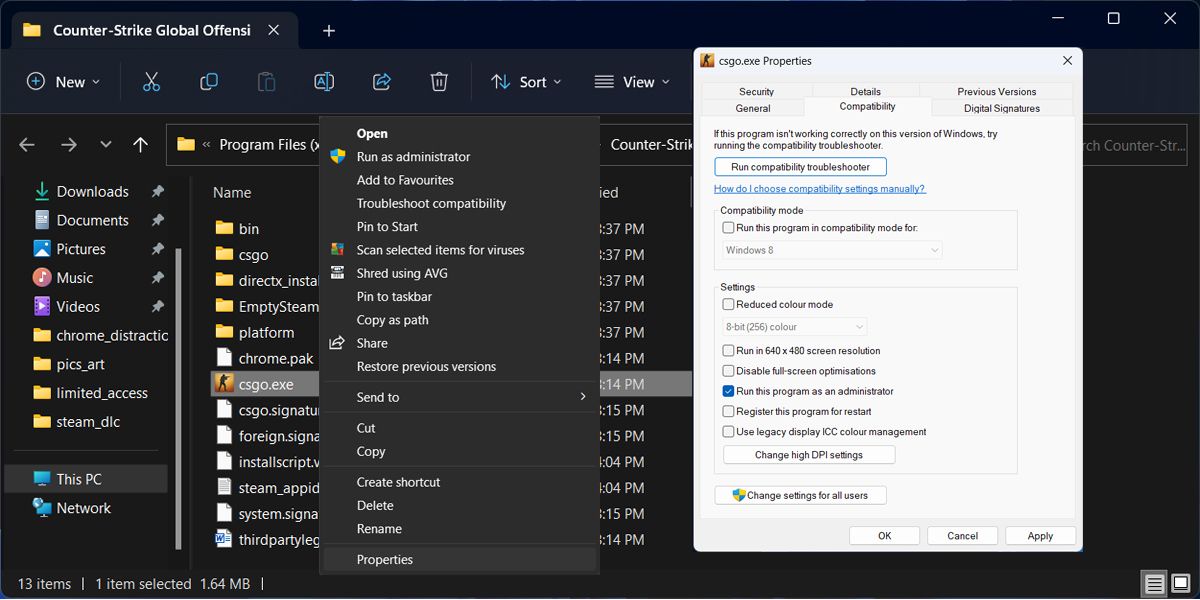Viewport: 1200px width, 600px height.
Task: Uncheck Run this program as an administrator
Action: click(728, 391)
